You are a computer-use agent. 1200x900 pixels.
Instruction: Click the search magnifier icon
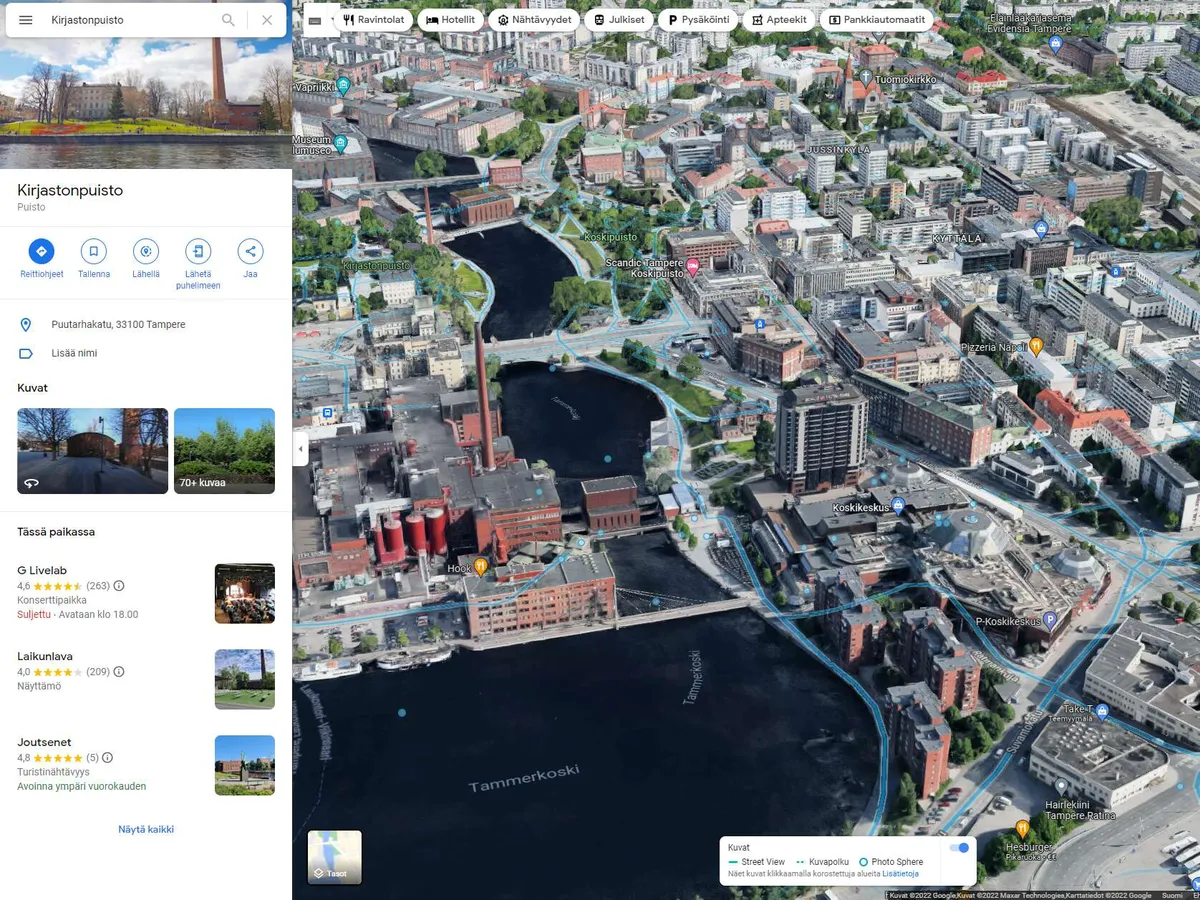coord(228,20)
